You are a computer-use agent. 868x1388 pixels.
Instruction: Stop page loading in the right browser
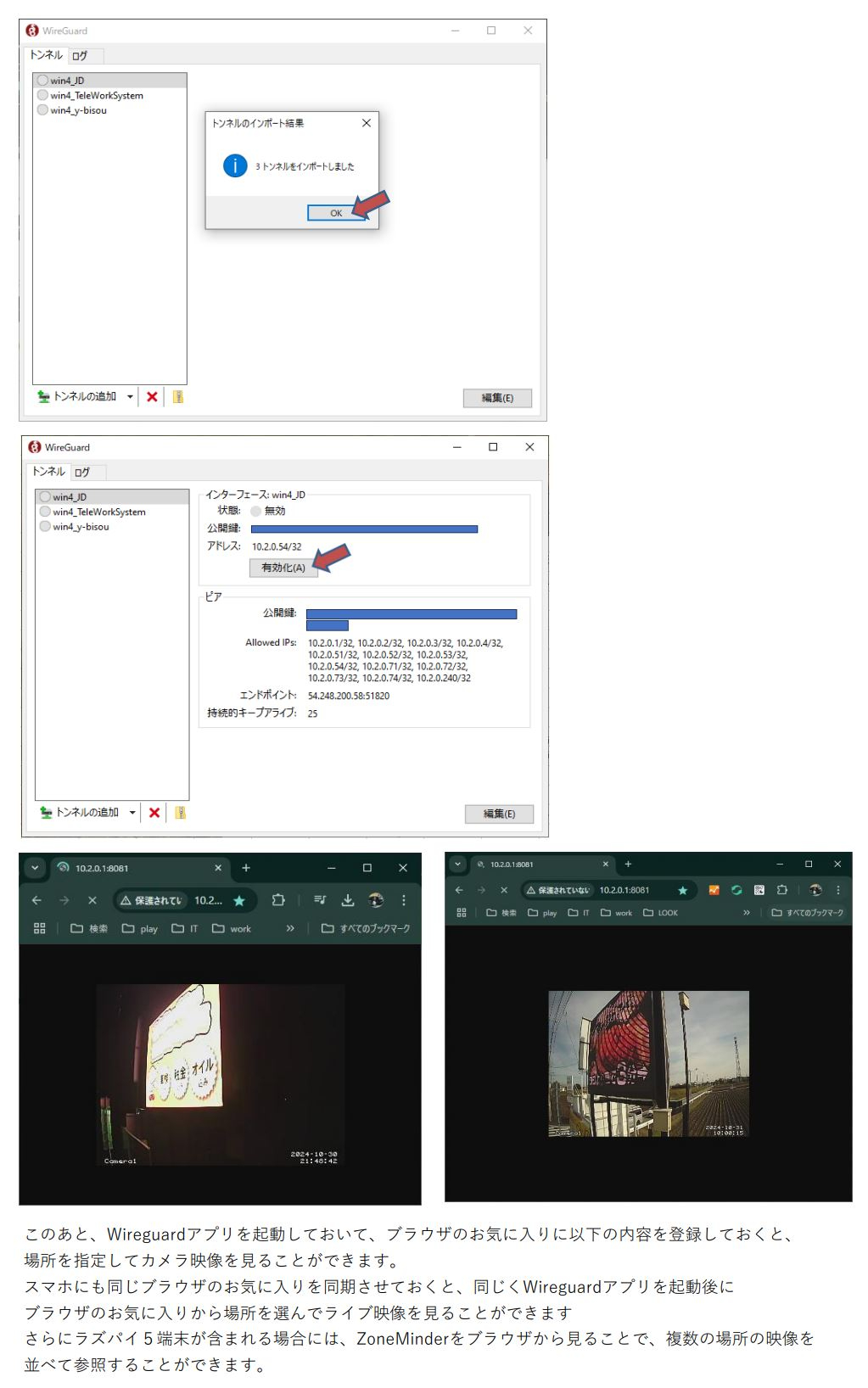click(504, 890)
